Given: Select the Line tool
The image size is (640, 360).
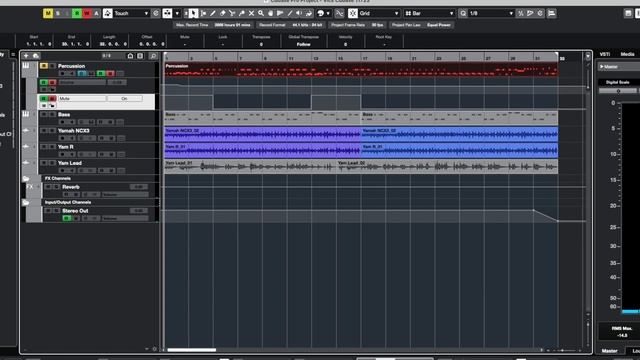Looking at the screenshot, I should pyautogui.click(x=290, y=13).
